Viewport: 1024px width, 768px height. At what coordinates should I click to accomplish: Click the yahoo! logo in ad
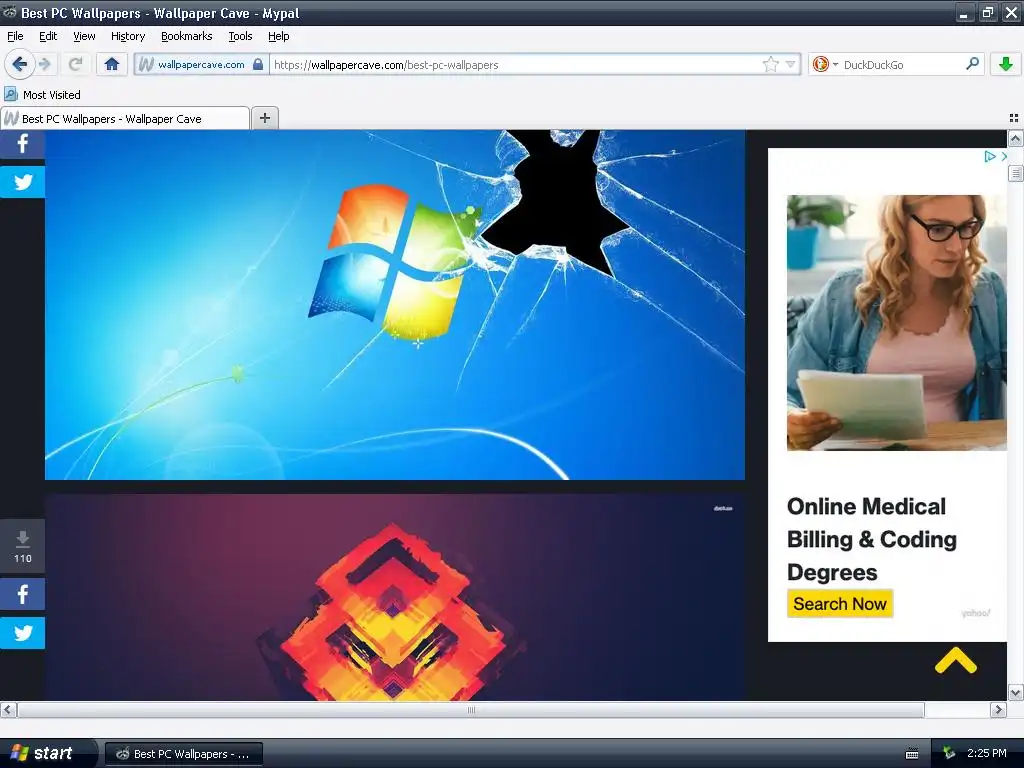tap(975, 613)
